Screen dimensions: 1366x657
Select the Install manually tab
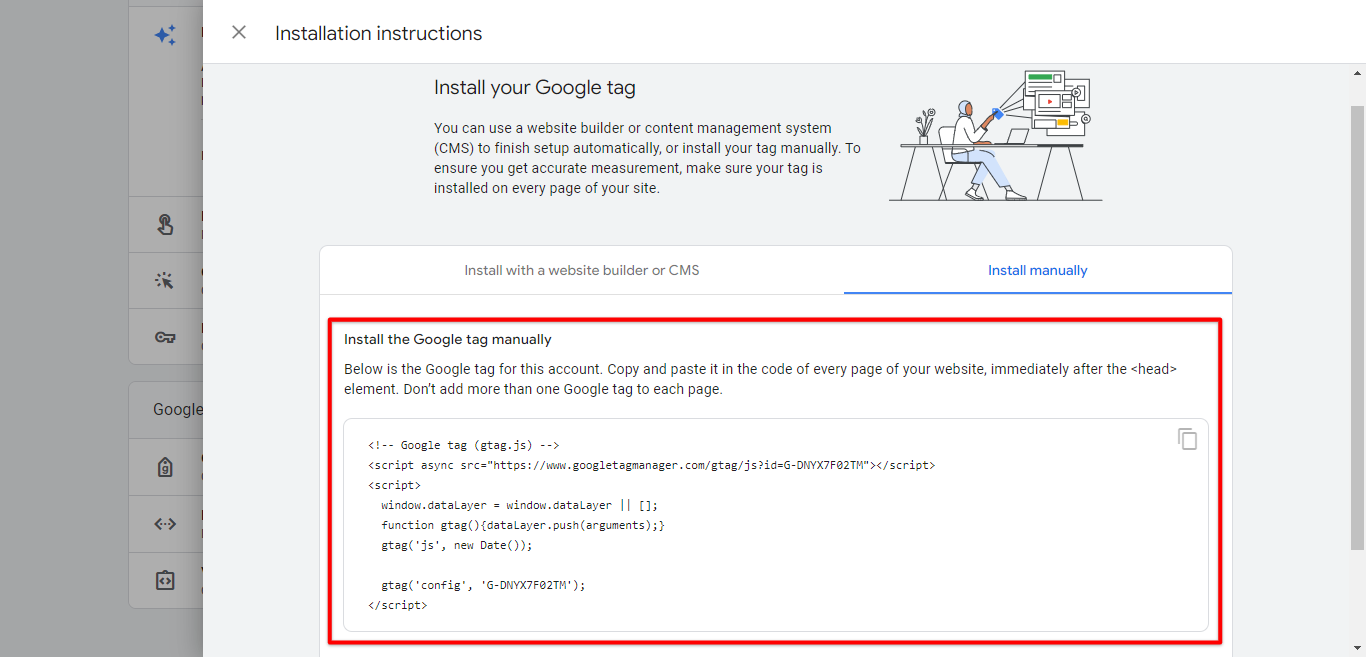(1037, 270)
